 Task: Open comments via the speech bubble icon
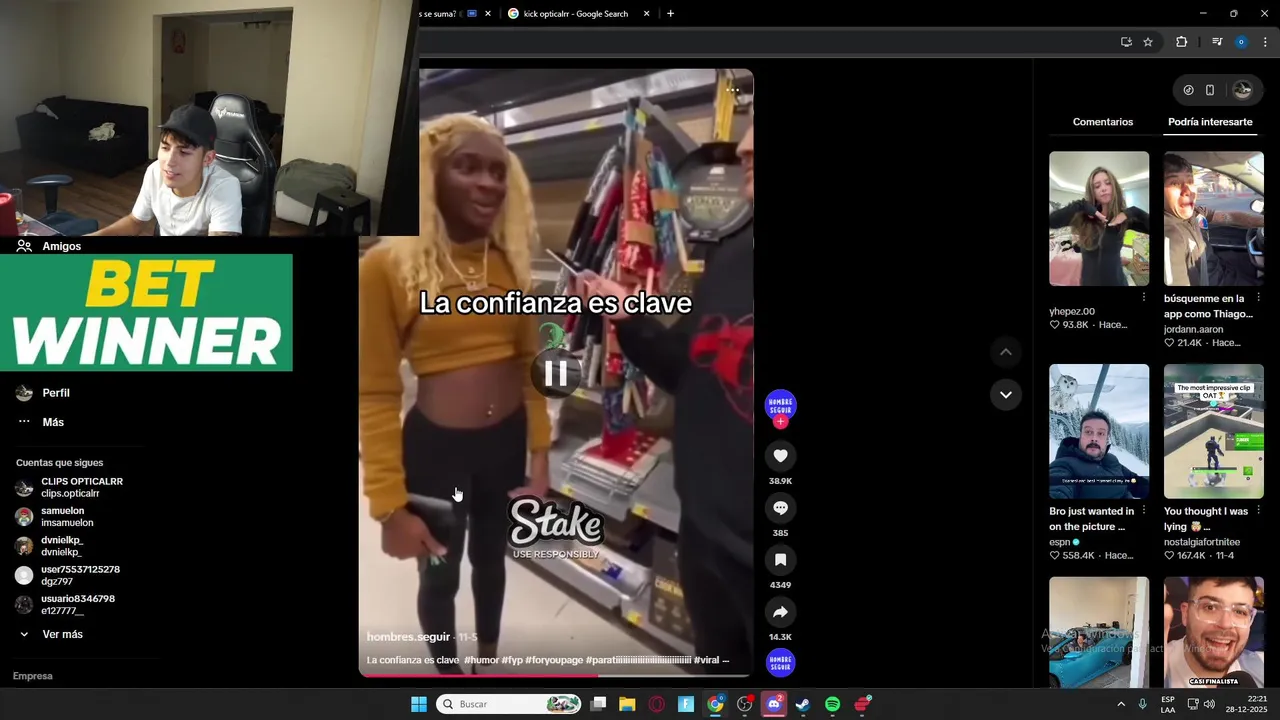point(780,508)
